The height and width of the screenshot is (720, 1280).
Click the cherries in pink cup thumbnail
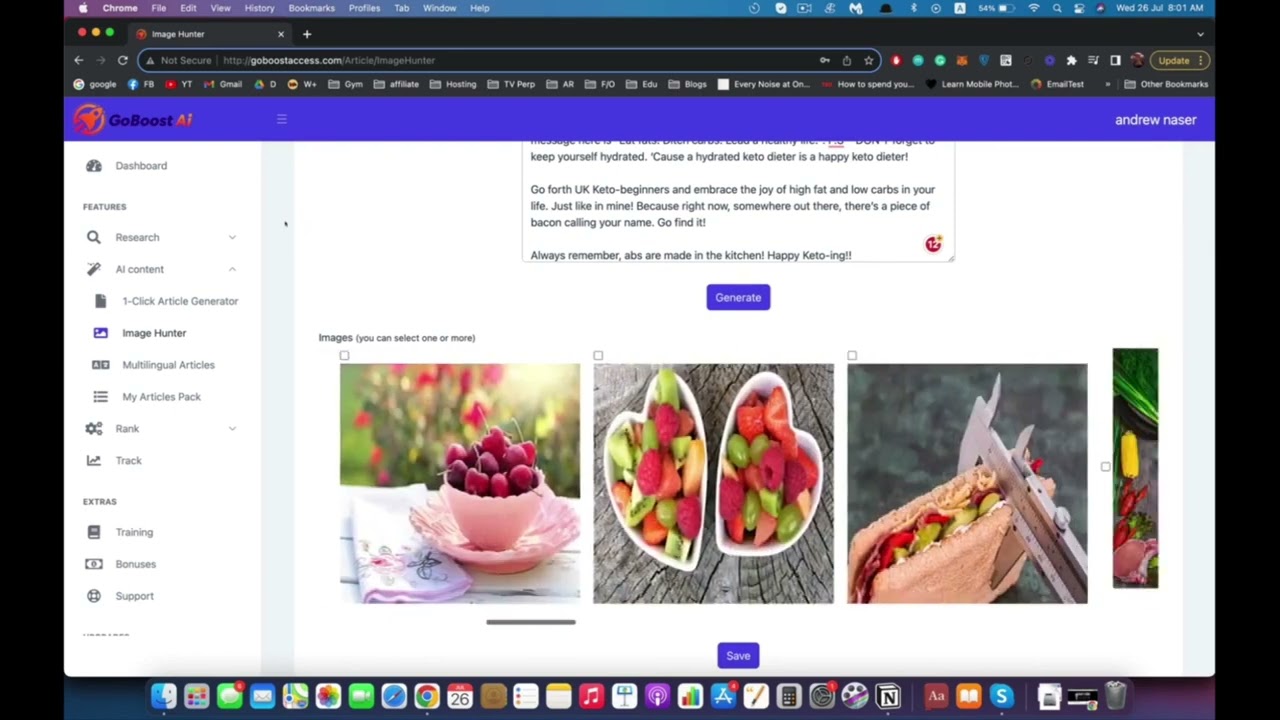(x=460, y=484)
